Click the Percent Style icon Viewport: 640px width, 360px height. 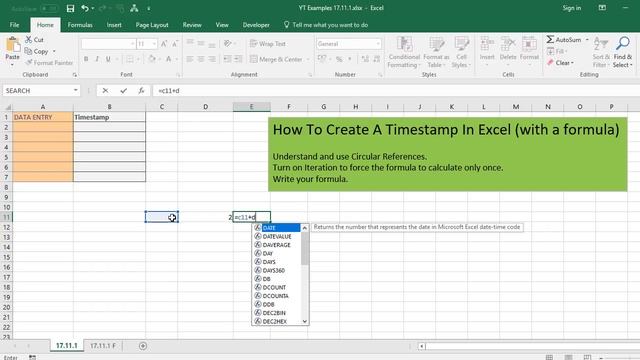coord(339,59)
